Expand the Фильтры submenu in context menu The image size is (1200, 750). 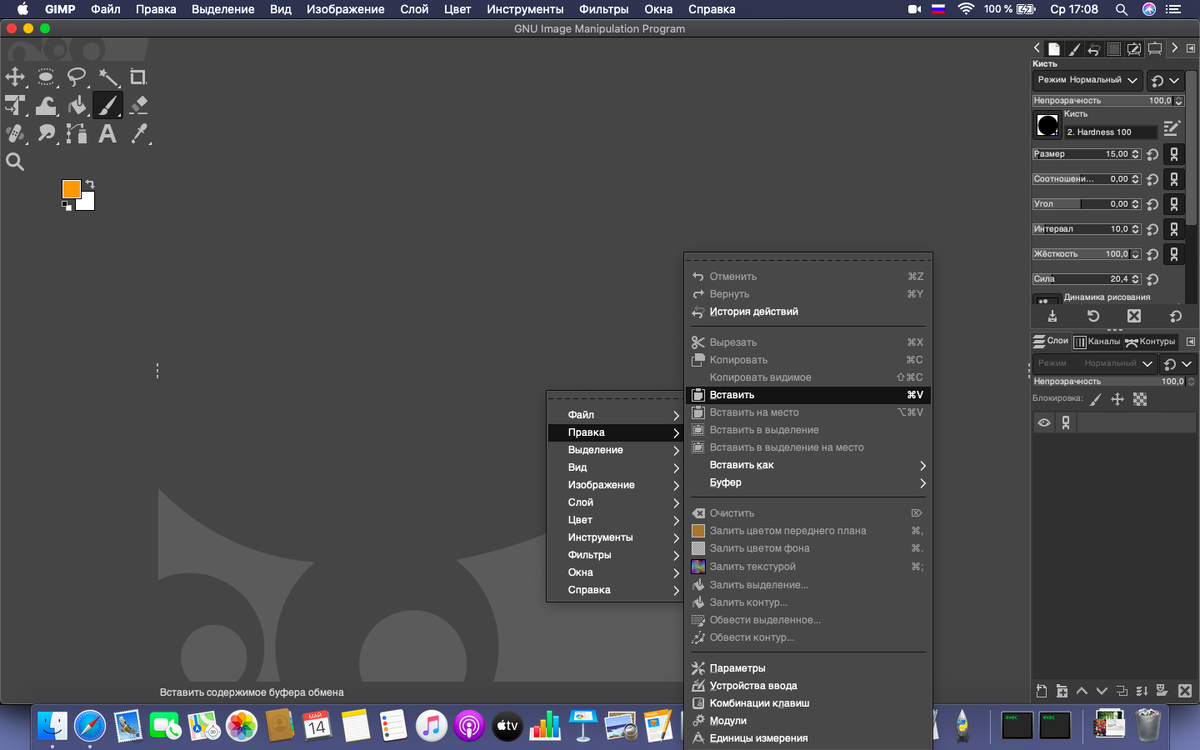(615, 555)
